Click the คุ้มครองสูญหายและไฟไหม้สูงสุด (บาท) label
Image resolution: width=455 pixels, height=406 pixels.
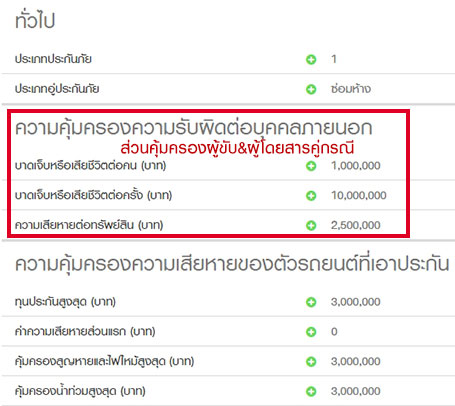pos(104,361)
